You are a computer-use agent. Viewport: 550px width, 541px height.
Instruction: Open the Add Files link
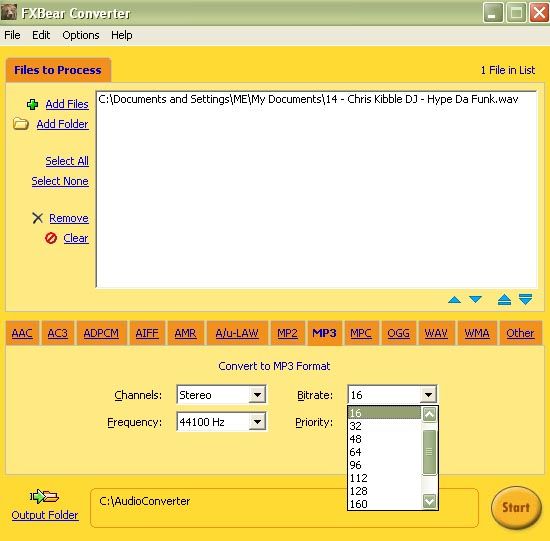[67, 104]
